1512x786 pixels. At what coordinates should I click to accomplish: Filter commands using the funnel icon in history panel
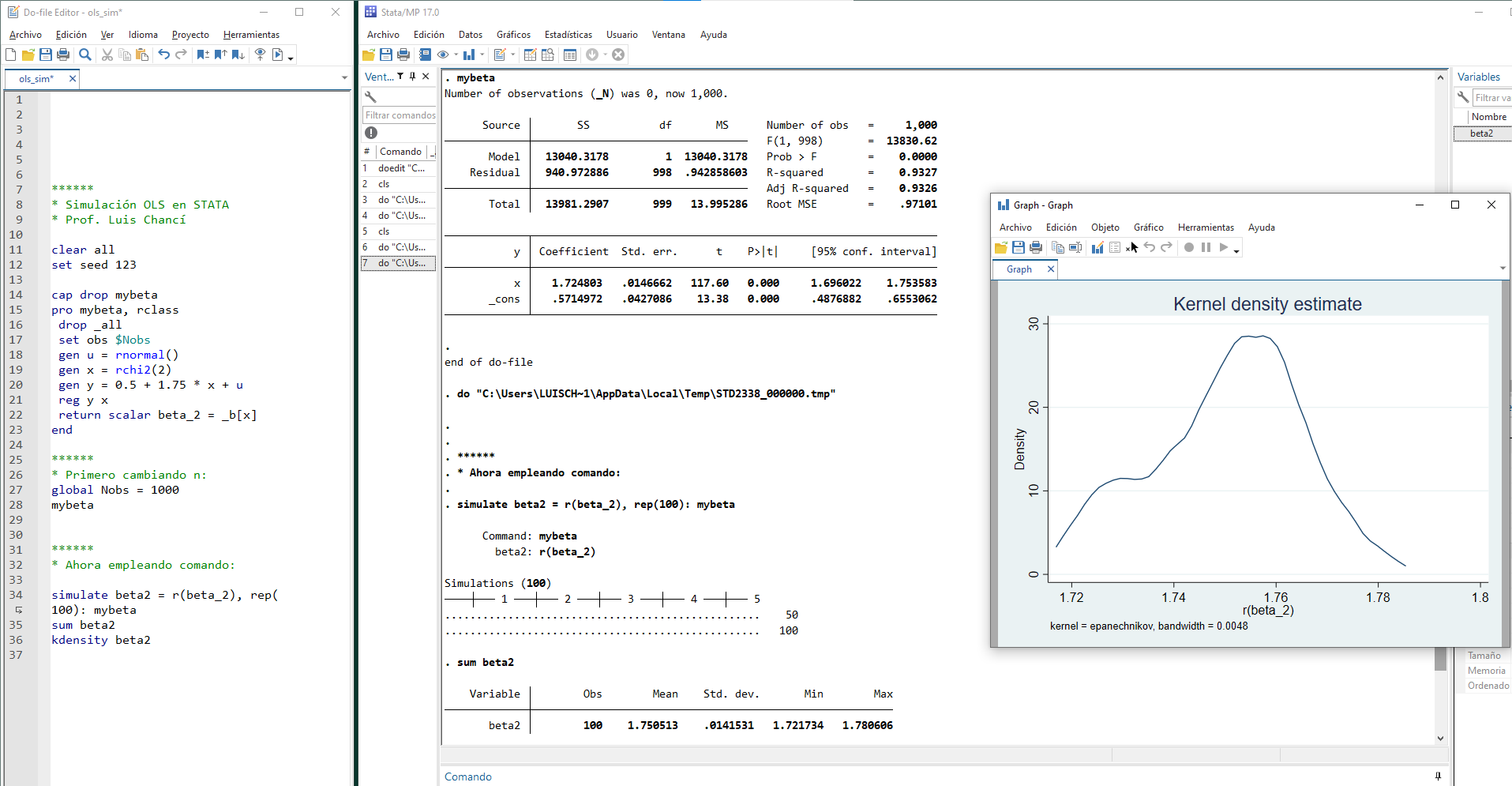[x=400, y=77]
